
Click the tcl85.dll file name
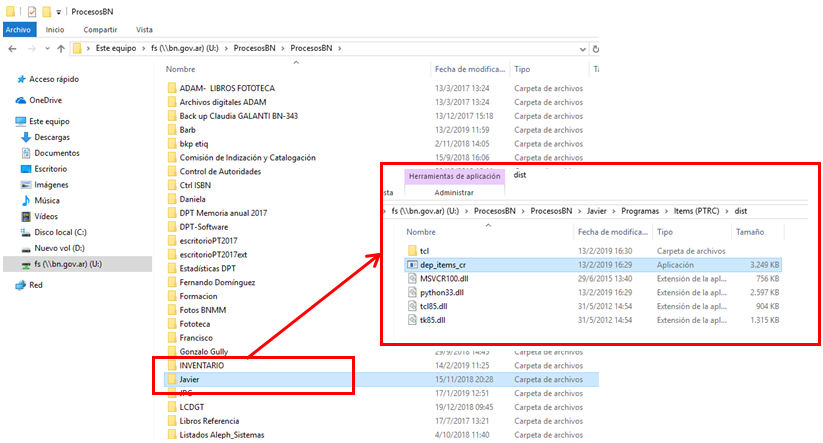click(x=434, y=306)
